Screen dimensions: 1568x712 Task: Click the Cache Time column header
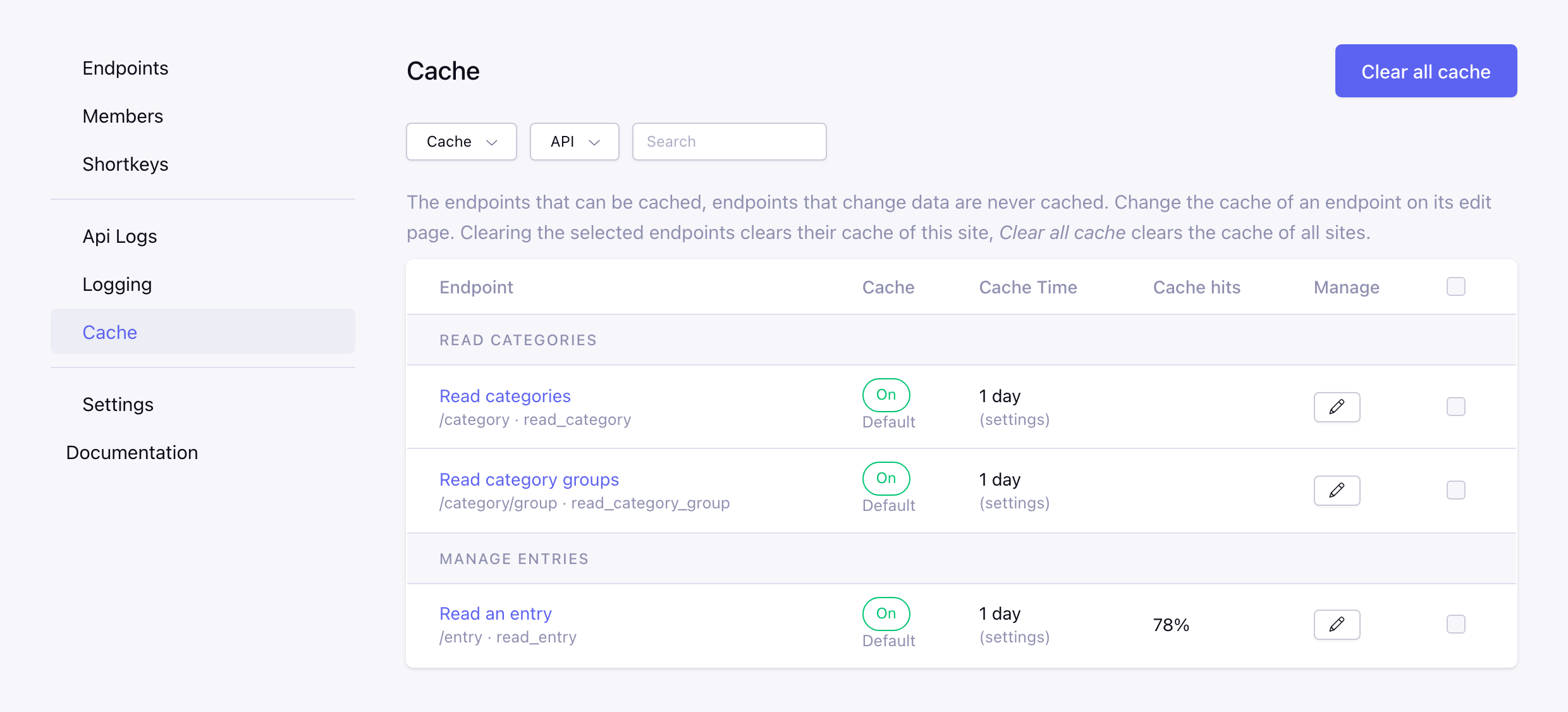1028,287
